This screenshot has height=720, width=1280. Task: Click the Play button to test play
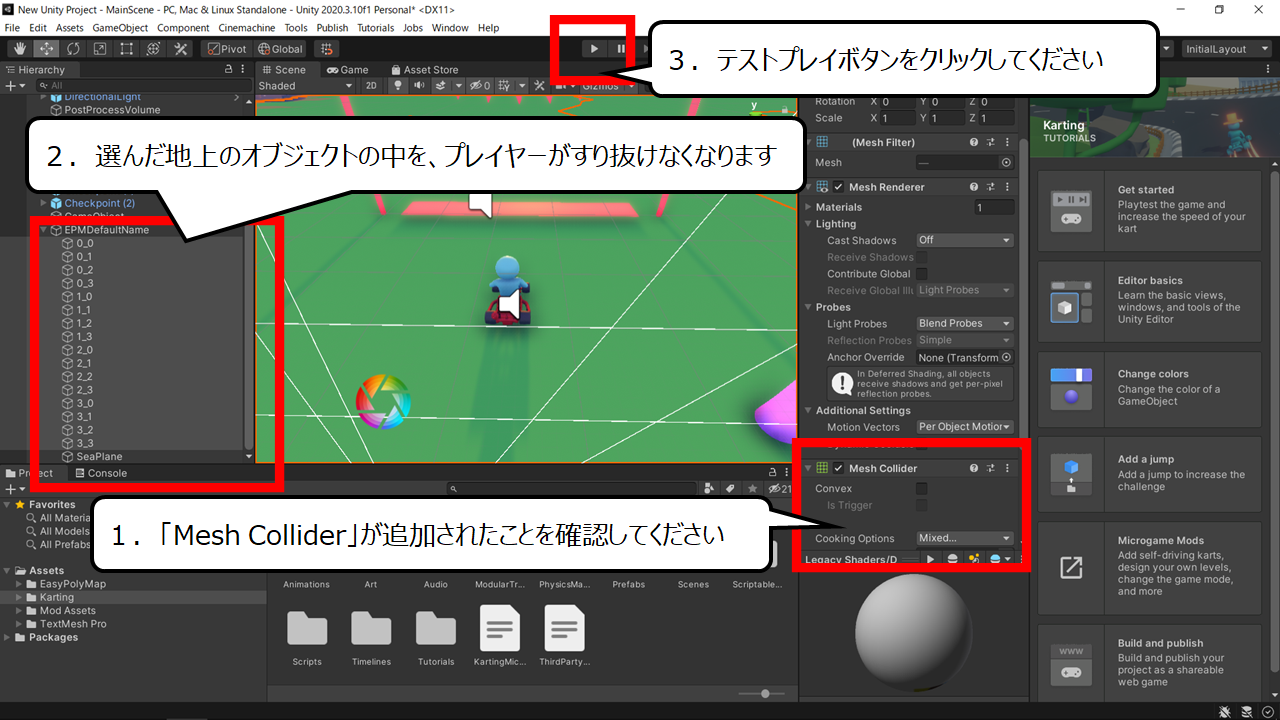point(594,48)
